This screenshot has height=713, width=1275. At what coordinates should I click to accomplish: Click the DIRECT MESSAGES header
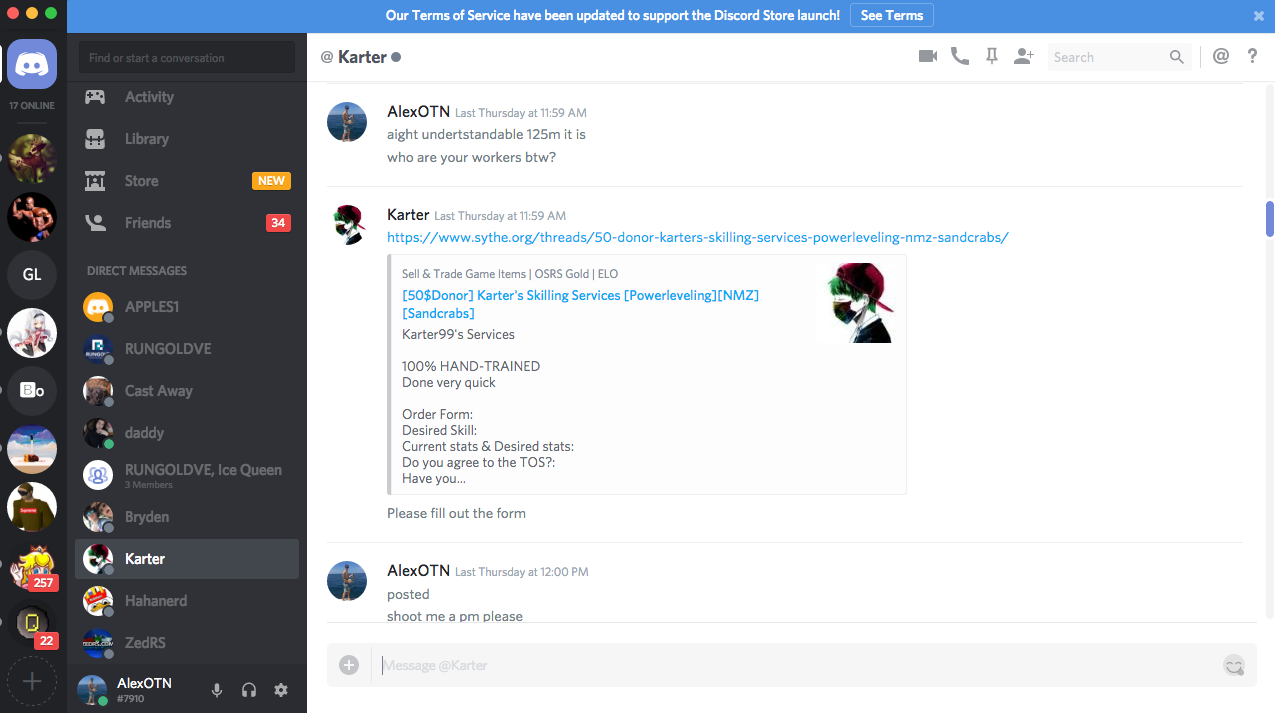tap(137, 271)
